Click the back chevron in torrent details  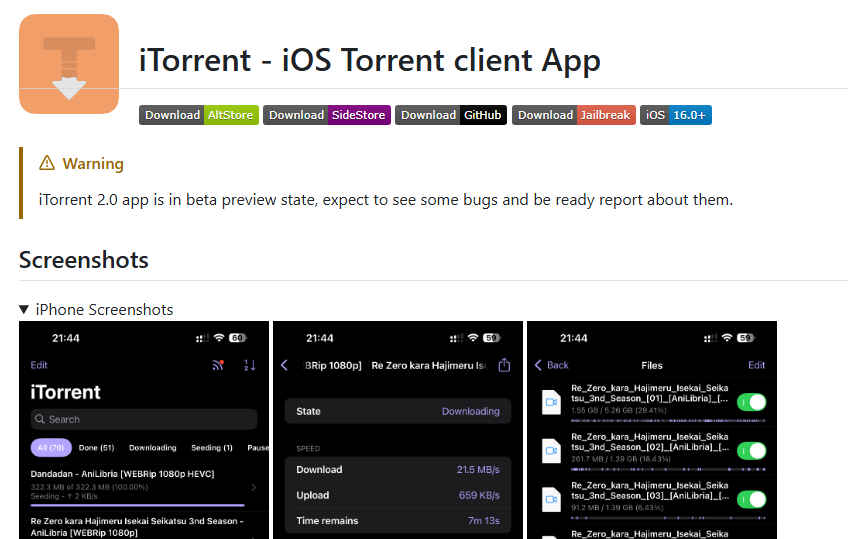coord(285,365)
